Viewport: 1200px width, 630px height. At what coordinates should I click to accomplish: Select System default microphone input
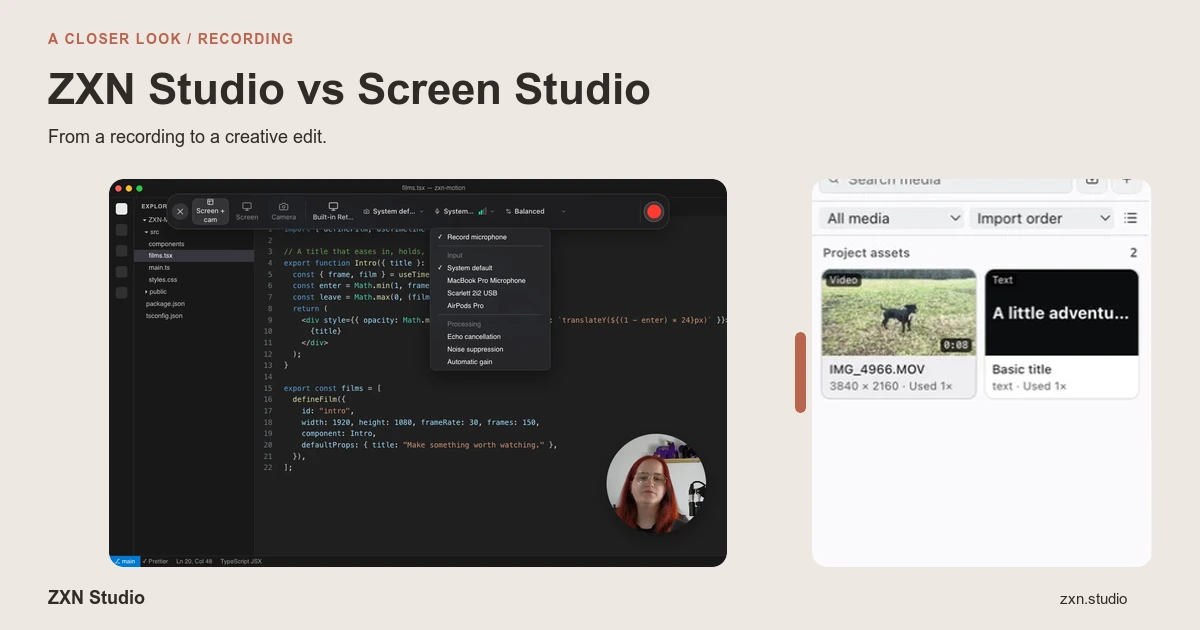tap(490, 268)
